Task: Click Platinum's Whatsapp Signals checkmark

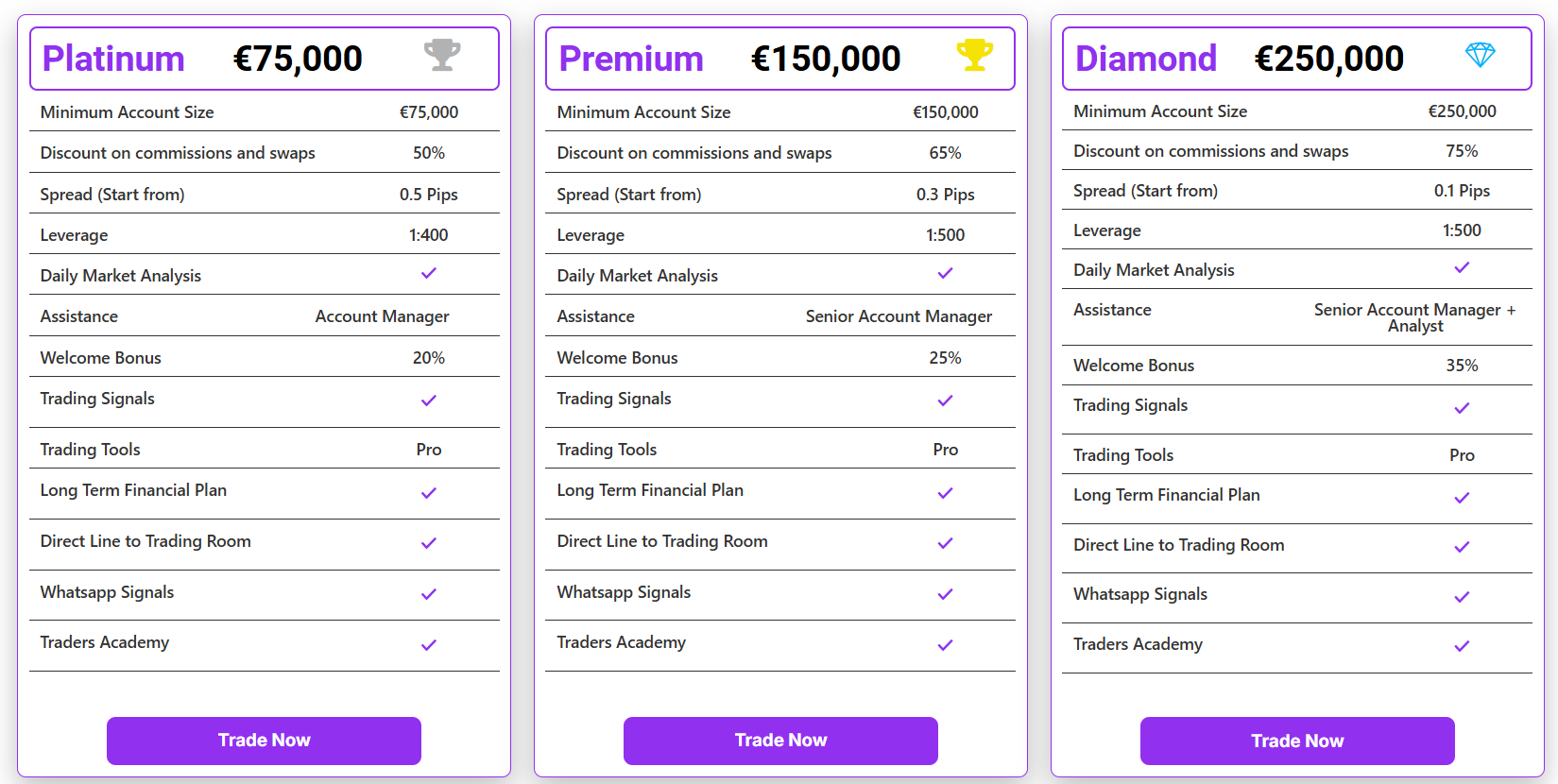Action: pos(429,594)
